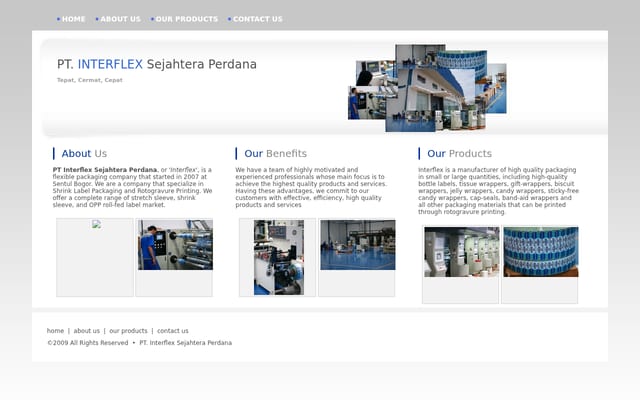Click footer 'PT. Interflex Sejahtera Perdana' text
Screen dimensions: 640x400
(186, 343)
